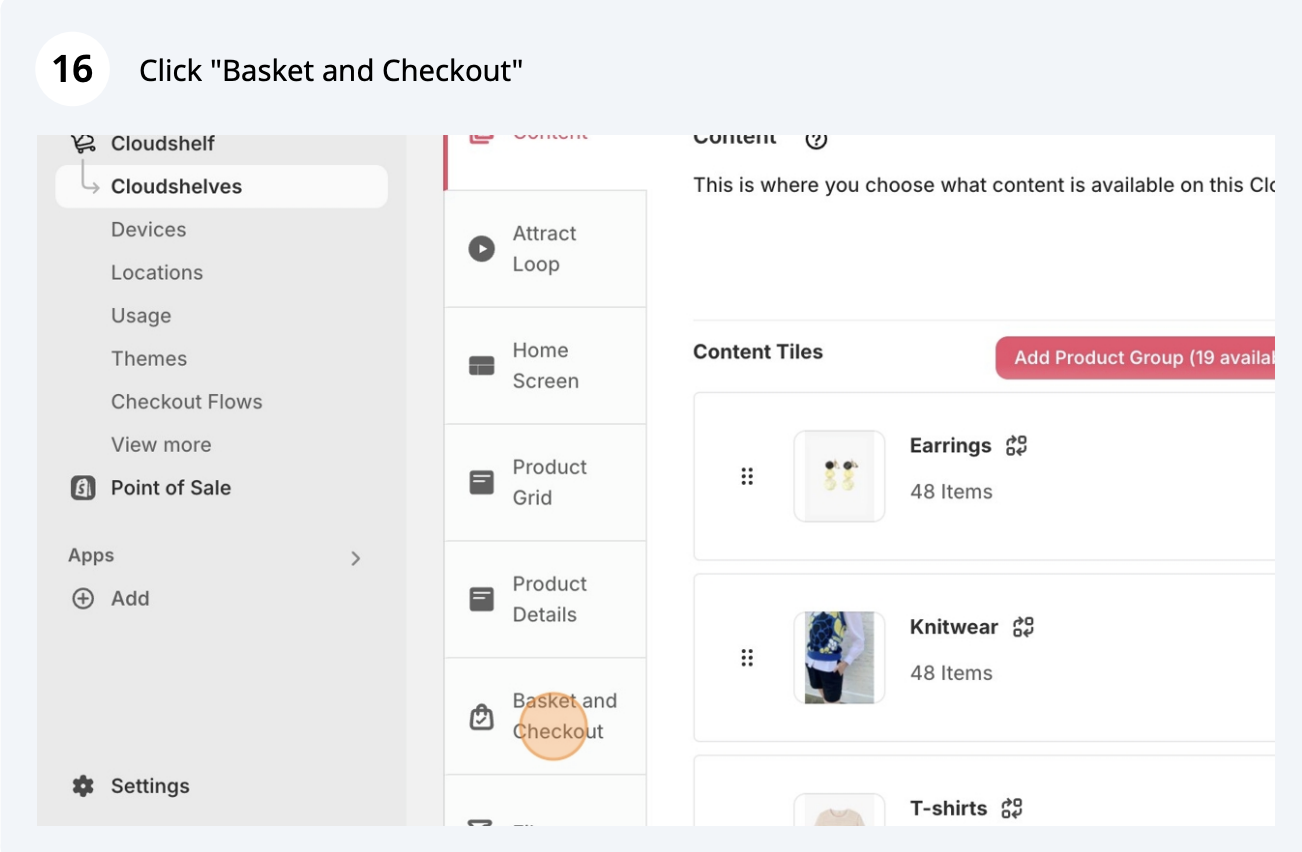Click the Point of Sale icon

tap(83, 488)
